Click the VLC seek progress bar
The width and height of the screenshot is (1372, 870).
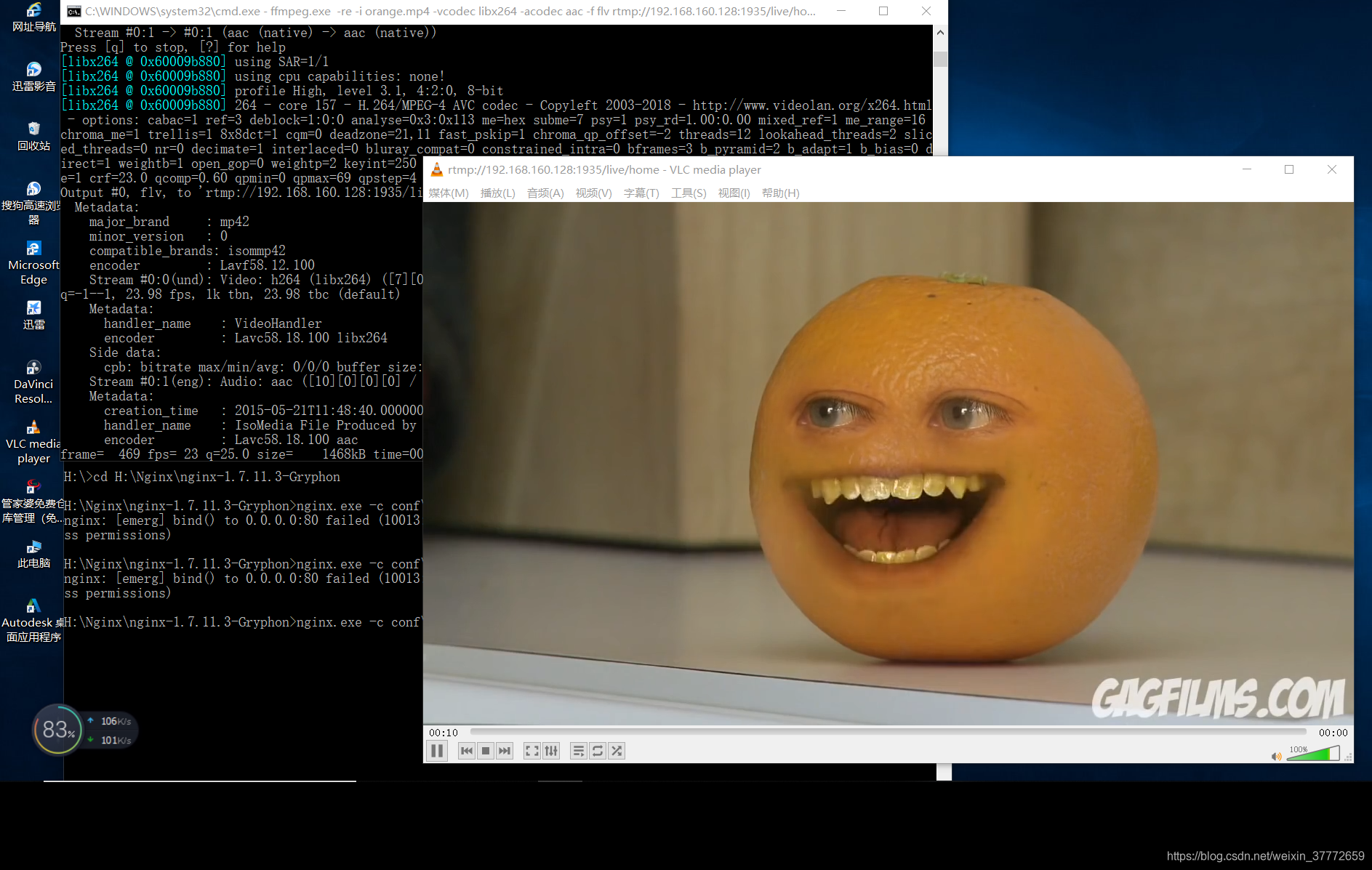click(x=888, y=732)
